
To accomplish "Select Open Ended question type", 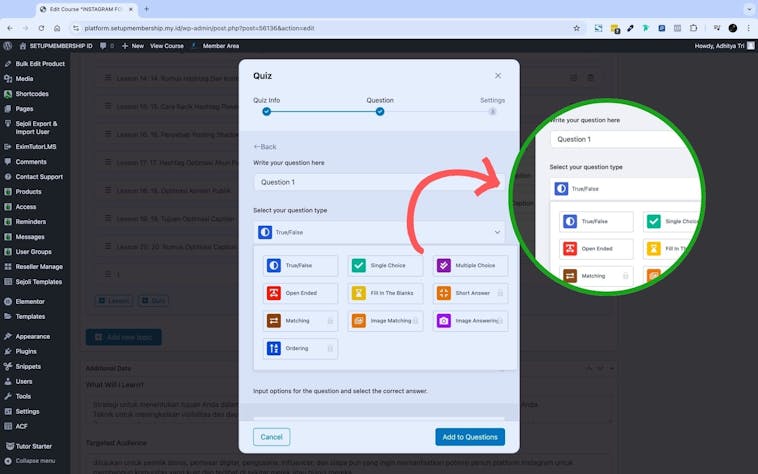I will coord(301,293).
